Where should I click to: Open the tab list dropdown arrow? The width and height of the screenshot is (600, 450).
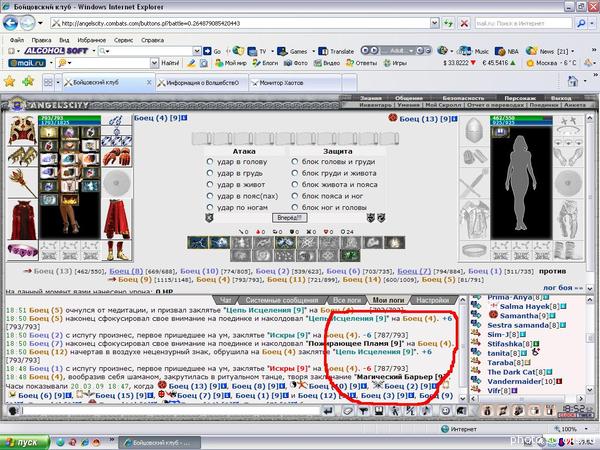[58, 82]
